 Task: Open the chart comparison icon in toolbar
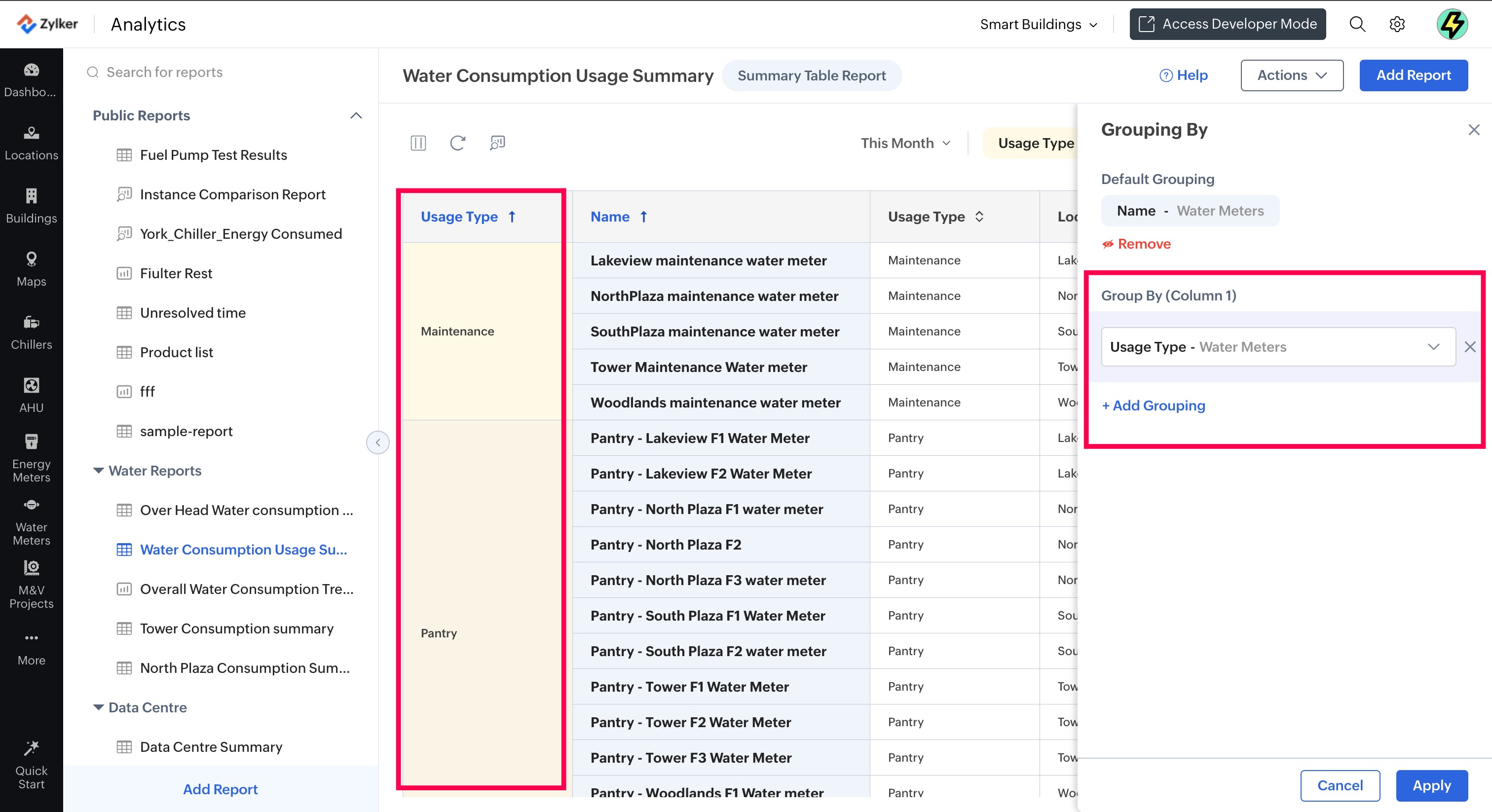[x=497, y=143]
